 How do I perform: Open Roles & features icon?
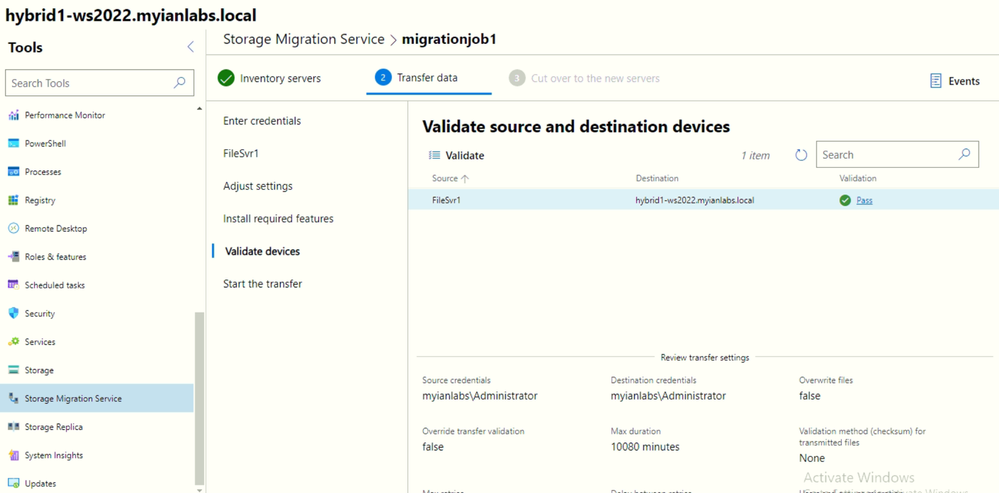[14, 257]
